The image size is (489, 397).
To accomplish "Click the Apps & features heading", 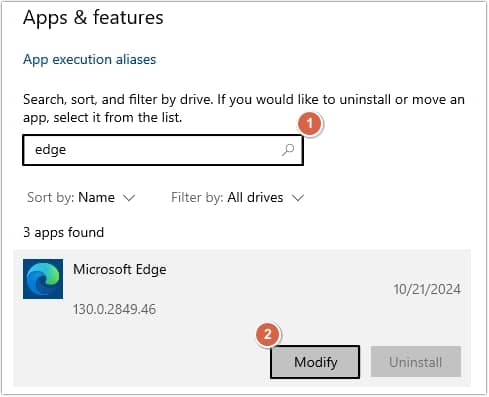I will pos(93,18).
